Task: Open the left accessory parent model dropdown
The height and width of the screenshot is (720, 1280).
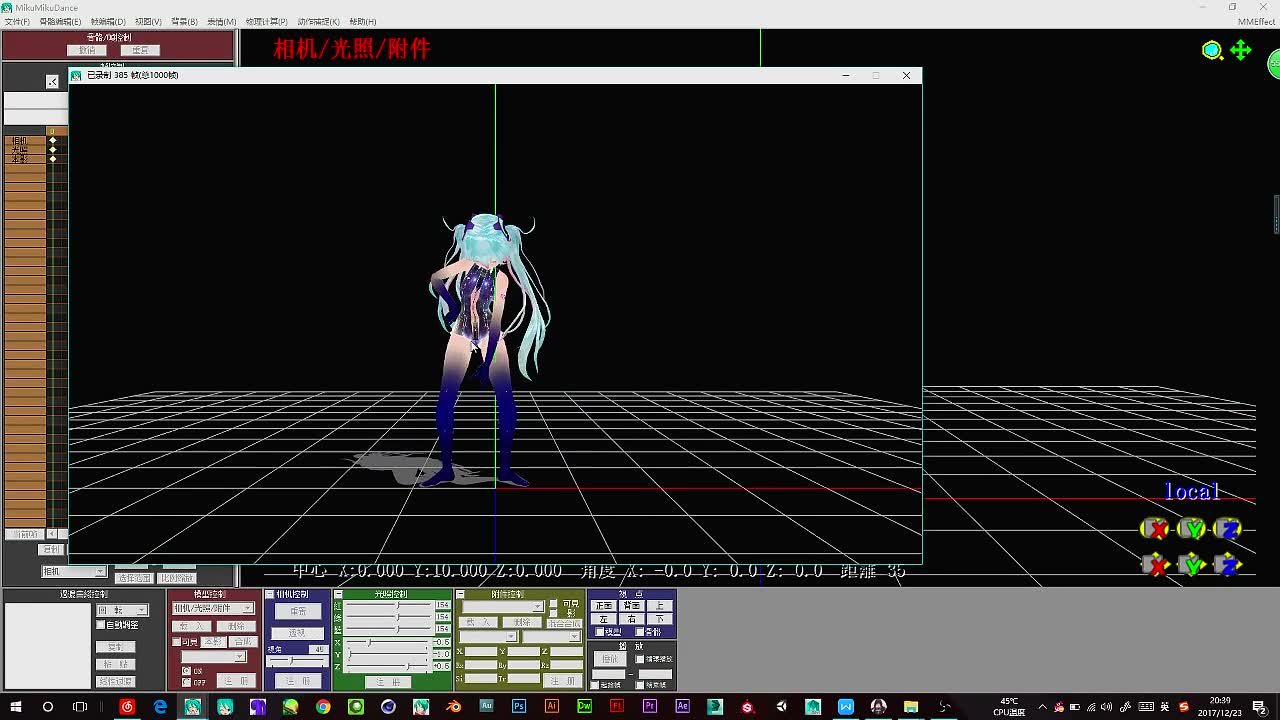Action: click(488, 636)
